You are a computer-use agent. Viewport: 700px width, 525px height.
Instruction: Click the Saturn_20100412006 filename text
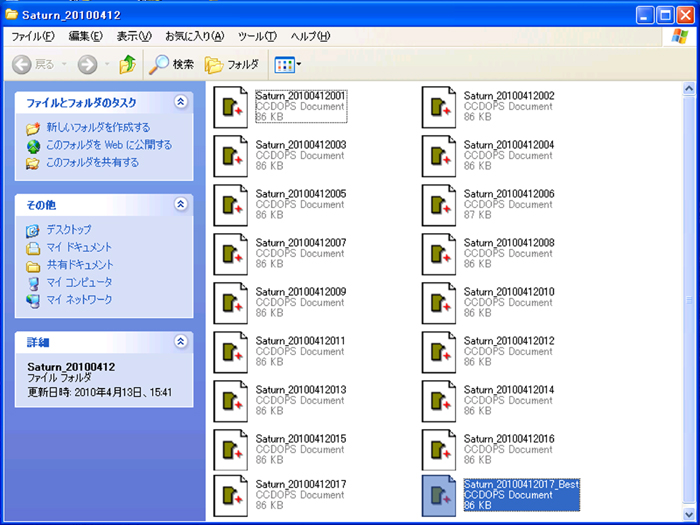coord(509,194)
